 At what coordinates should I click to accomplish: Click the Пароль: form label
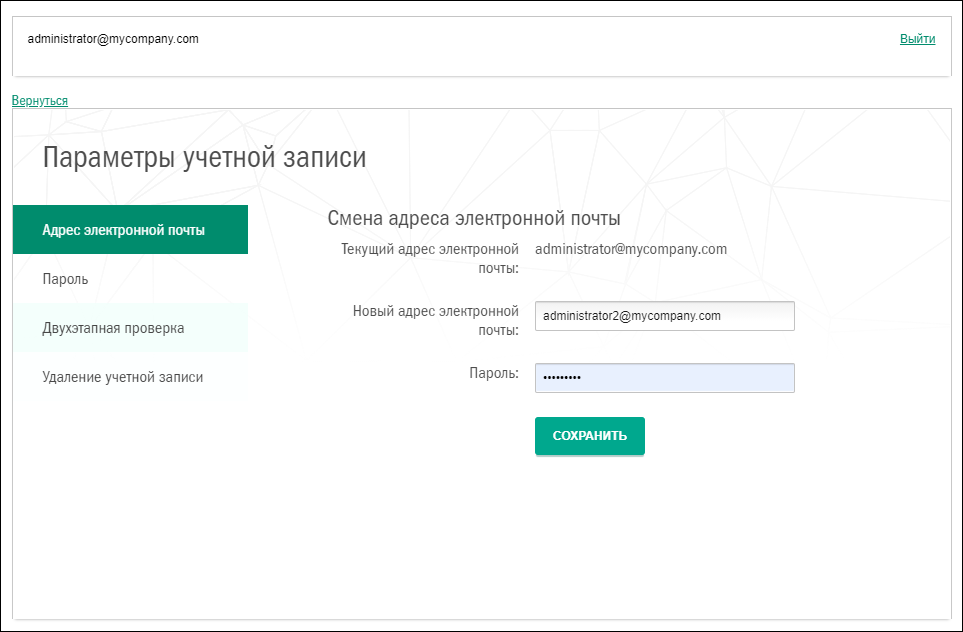point(494,373)
